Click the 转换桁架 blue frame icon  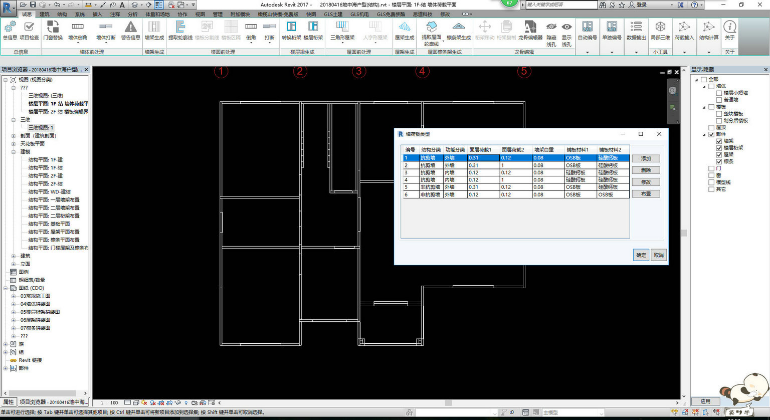292,27
